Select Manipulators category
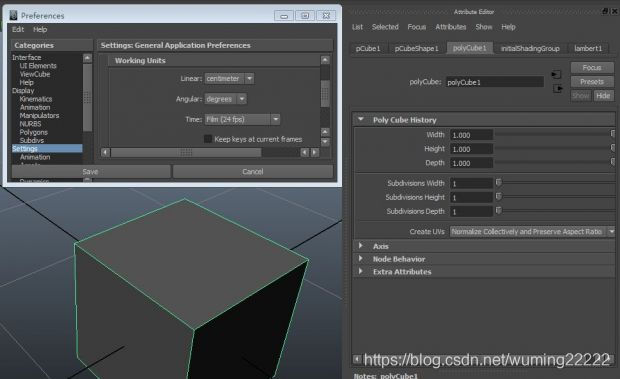This screenshot has width=620, height=379. pyautogui.click(x=39, y=115)
